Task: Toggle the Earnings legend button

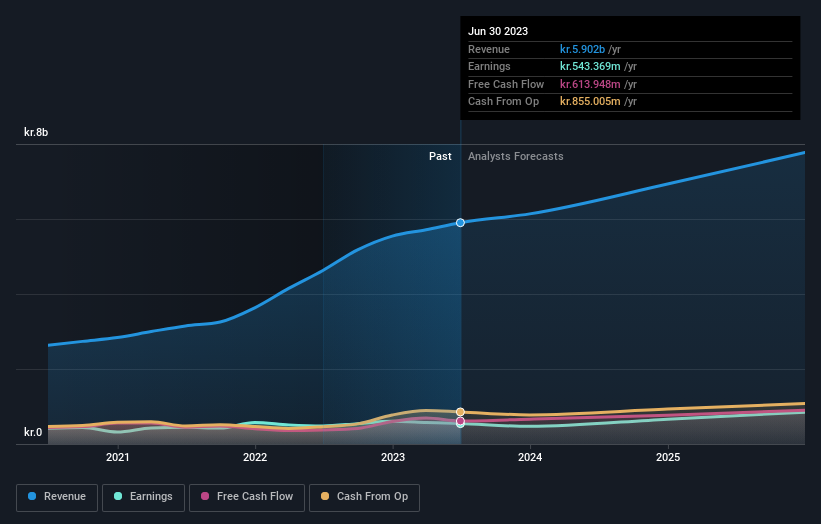Action: 143,497
